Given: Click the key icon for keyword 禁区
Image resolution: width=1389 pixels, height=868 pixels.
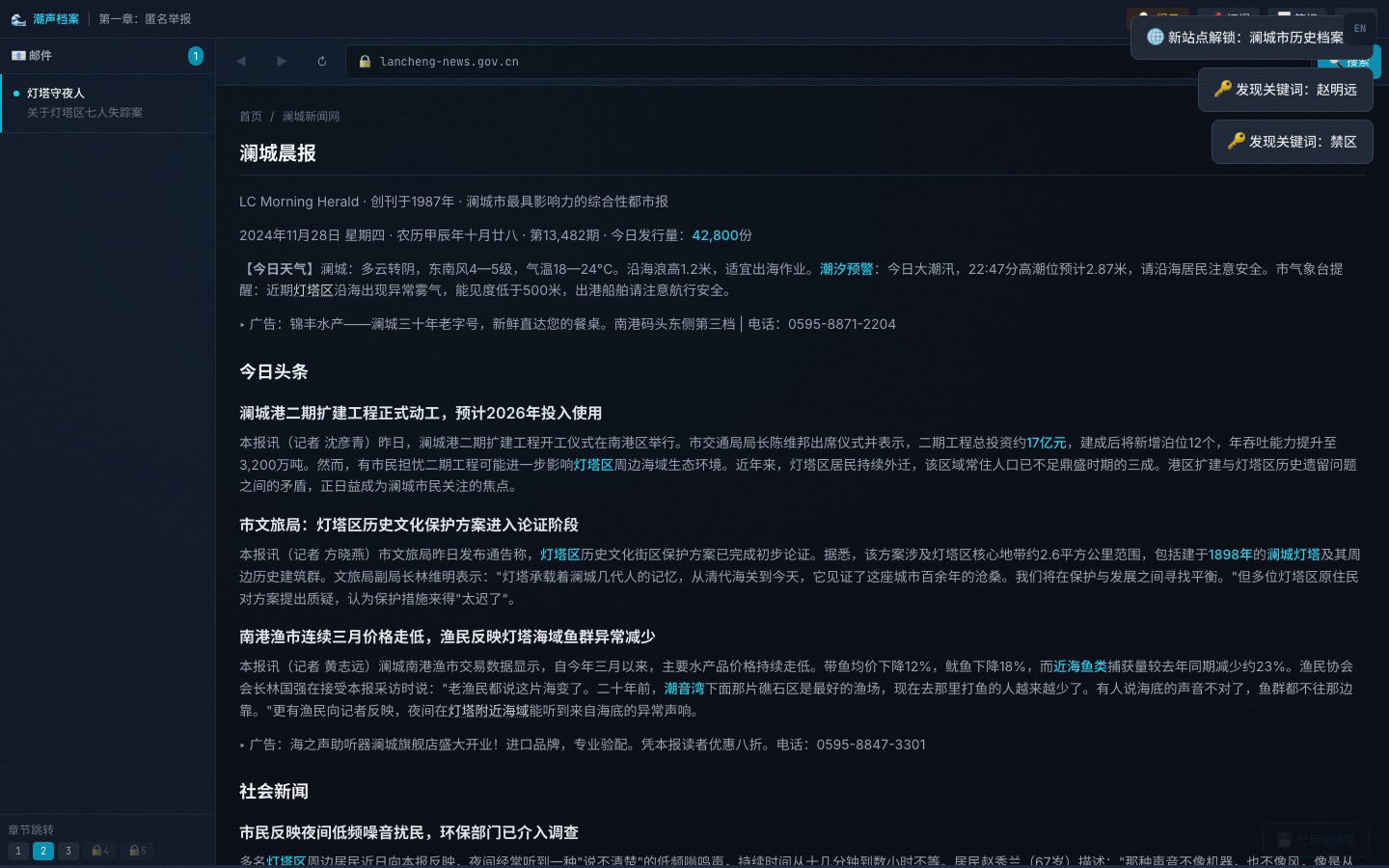Looking at the screenshot, I should pos(1237,141).
